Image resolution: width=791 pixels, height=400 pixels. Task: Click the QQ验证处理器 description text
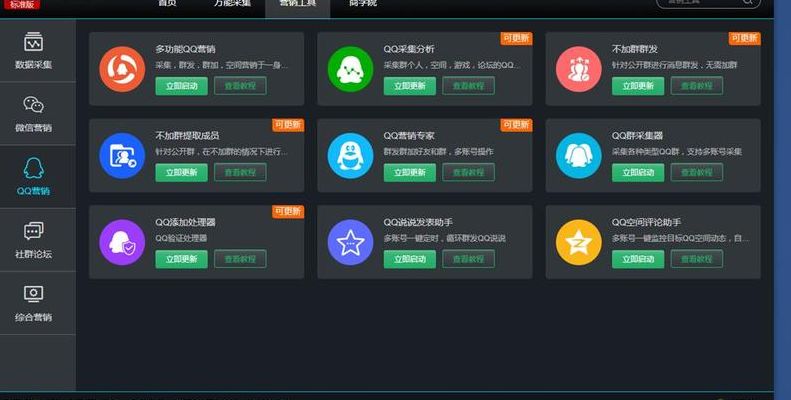click(181, 238)
